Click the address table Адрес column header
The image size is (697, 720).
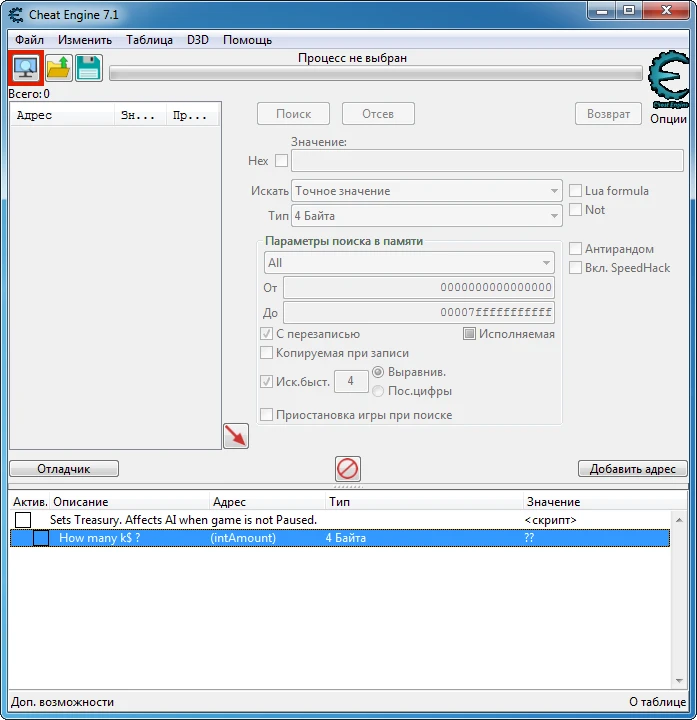(268, 502)
